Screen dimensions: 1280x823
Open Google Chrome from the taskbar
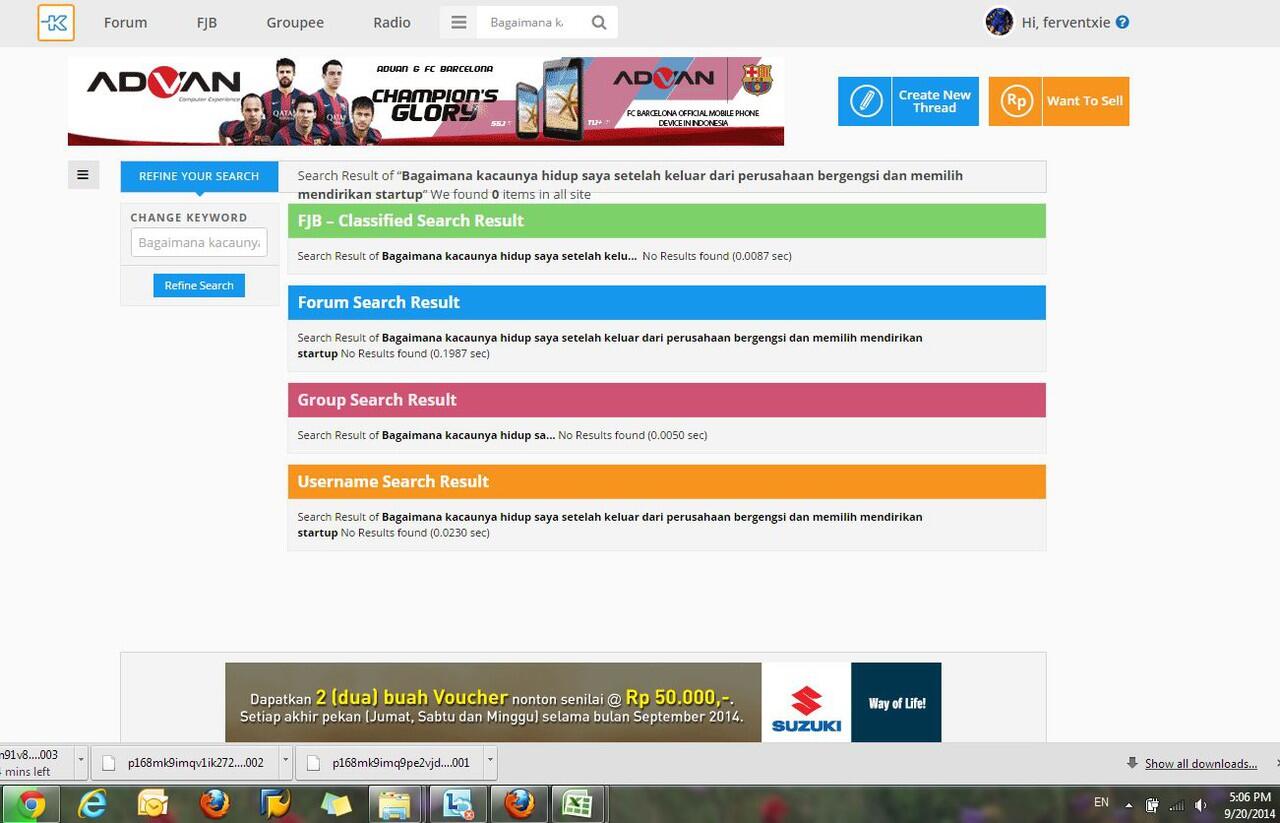click(x=31, y=803)
